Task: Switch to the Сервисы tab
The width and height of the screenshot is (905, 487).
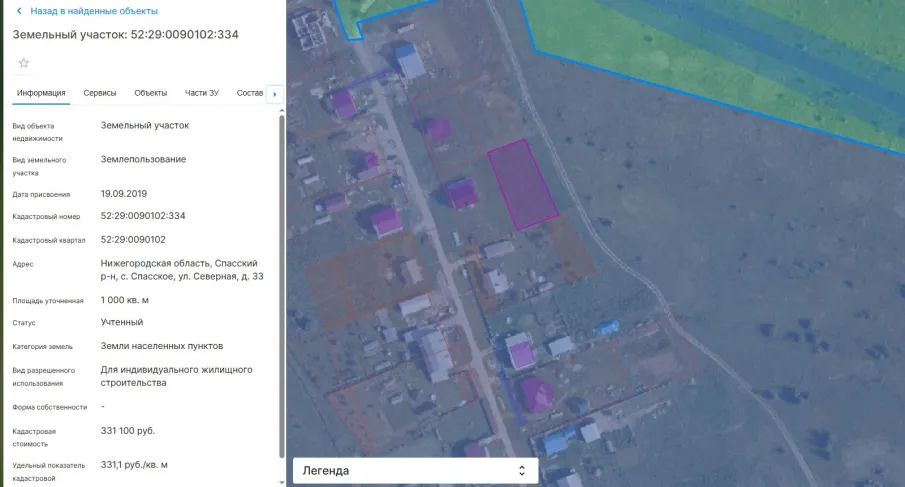Action: coord(100,93)
